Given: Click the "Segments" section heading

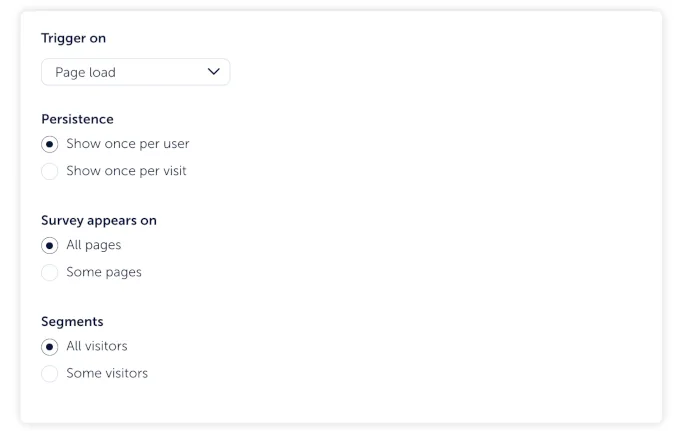Looking at the screenshot, I should (x=72, y=322).
